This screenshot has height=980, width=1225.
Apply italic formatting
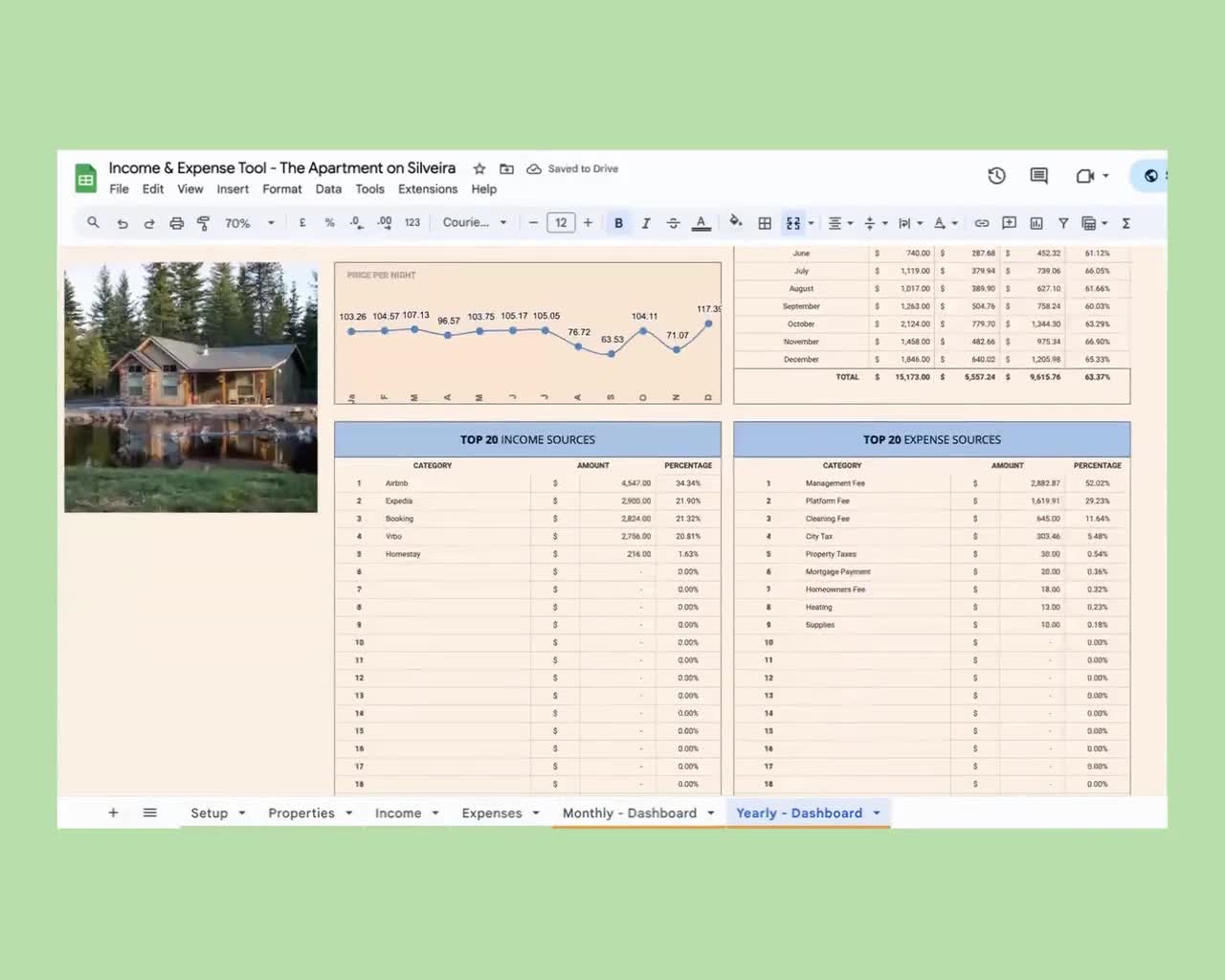point(646,222)
